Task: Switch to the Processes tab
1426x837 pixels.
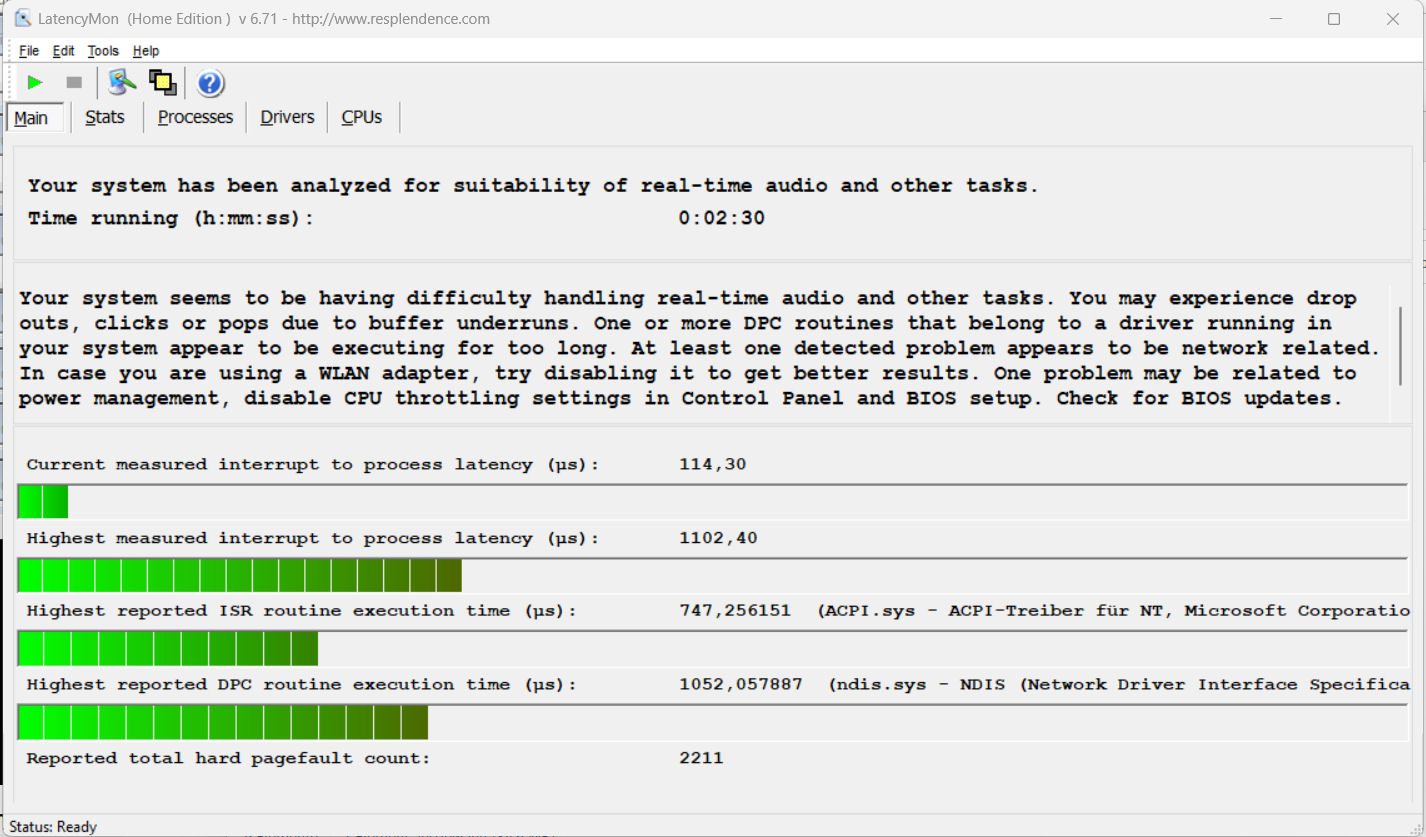Action: [x=195, y=117]
